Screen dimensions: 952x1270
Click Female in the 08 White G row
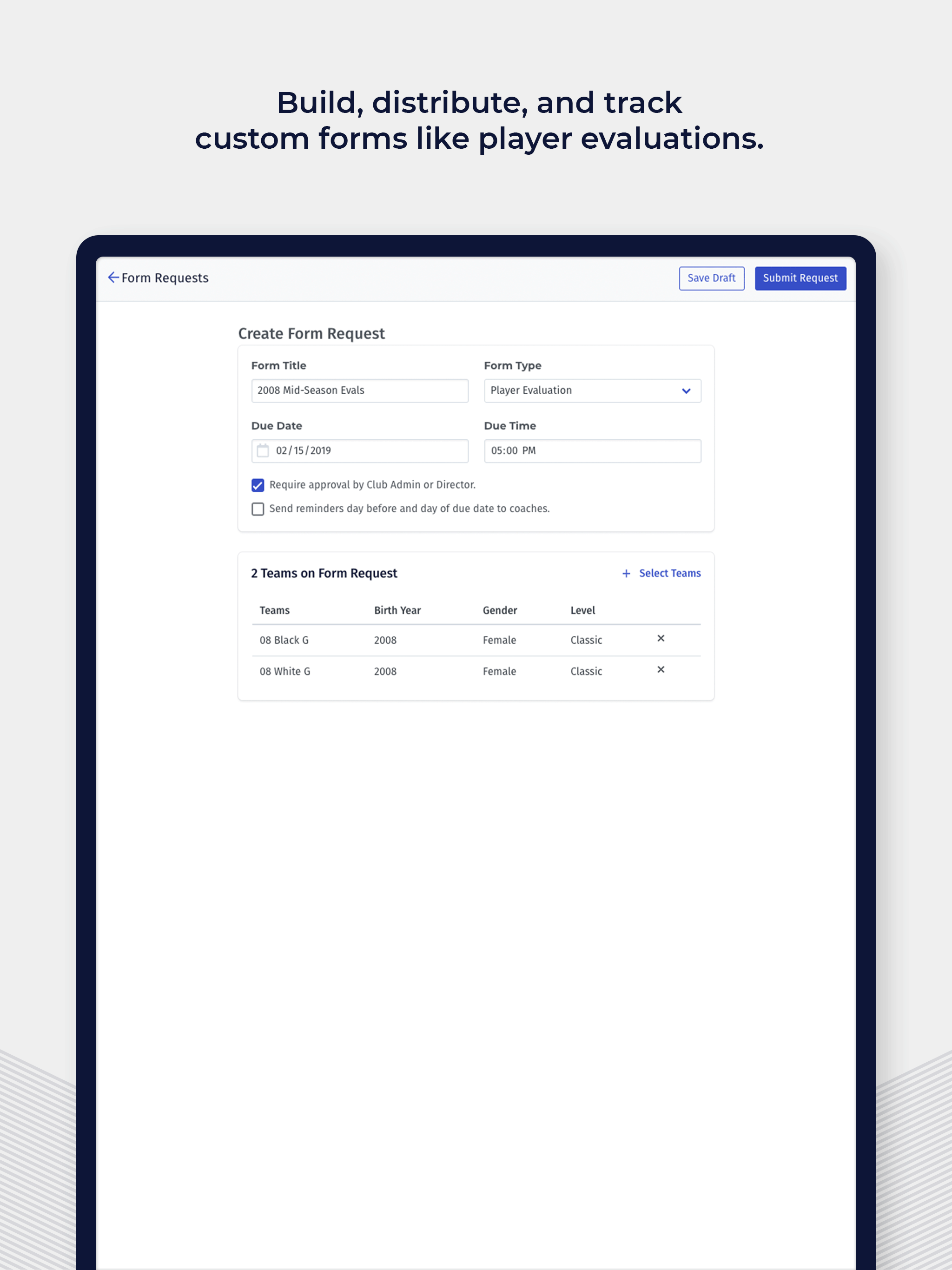click(500, 671)
